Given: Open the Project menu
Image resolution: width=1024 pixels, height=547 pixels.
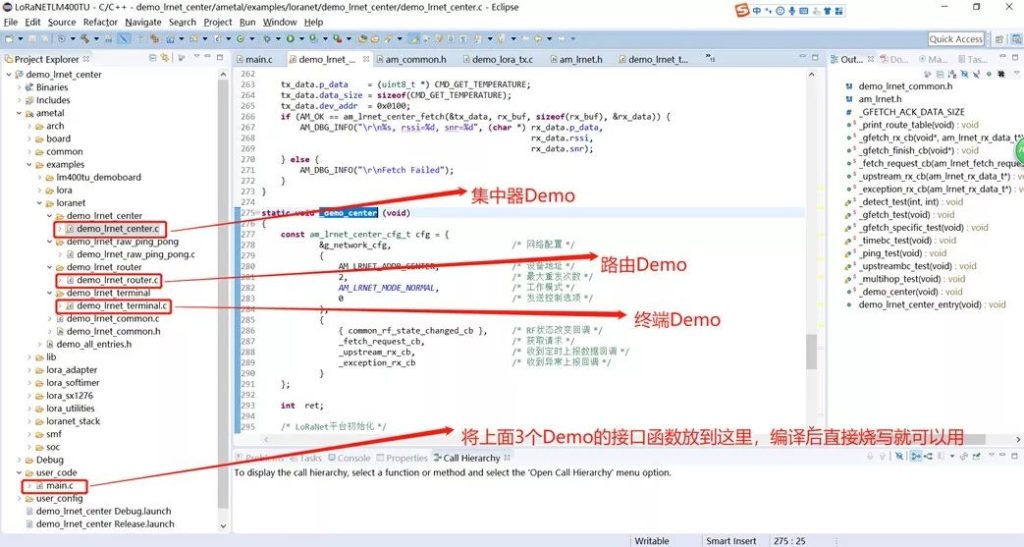Looking at the screenshot, I should click(x=217, y=22).
